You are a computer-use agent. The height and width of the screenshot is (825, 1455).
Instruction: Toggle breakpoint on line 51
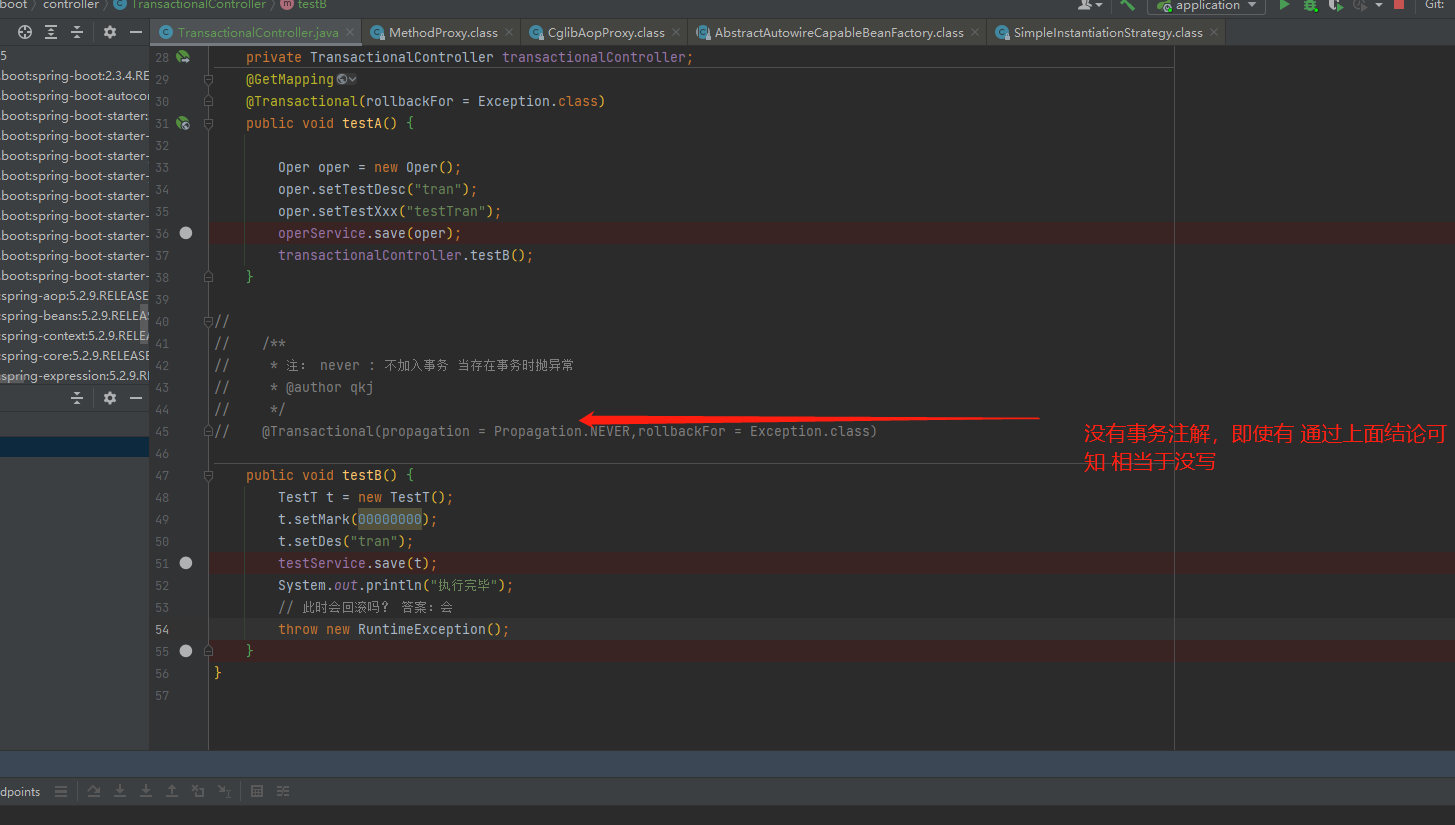185,563
